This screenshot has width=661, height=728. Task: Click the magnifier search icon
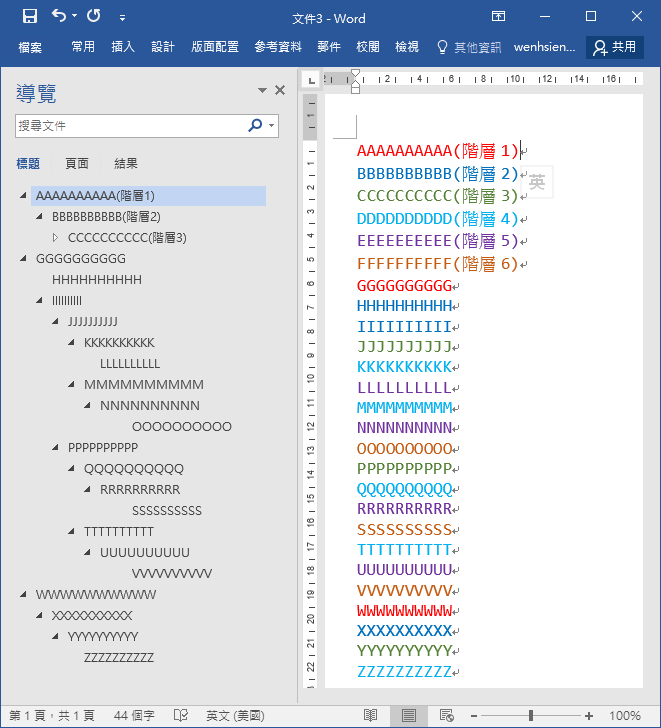tap(255, 125)
